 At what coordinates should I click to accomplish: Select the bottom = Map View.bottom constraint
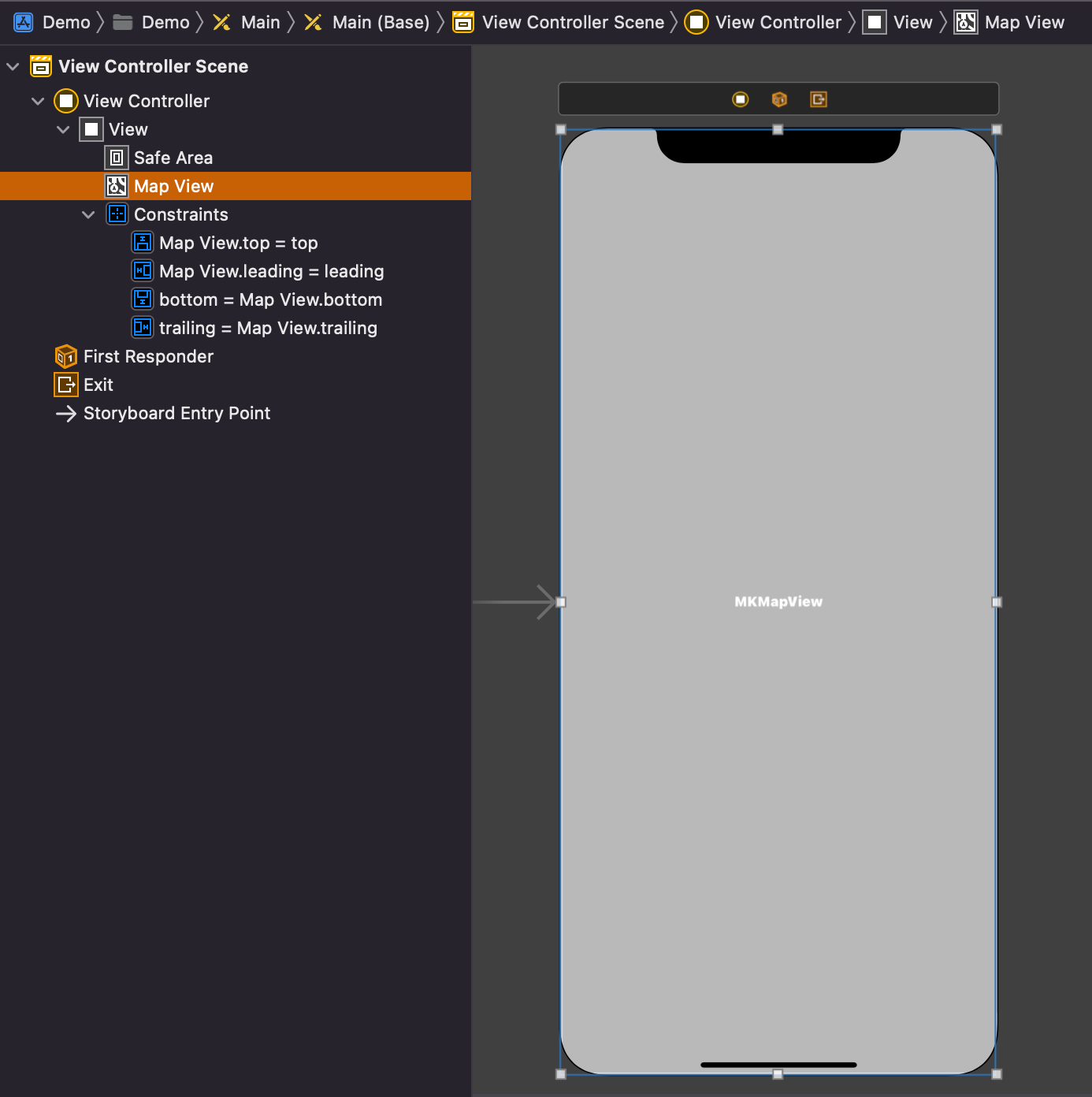coord(270,299)
